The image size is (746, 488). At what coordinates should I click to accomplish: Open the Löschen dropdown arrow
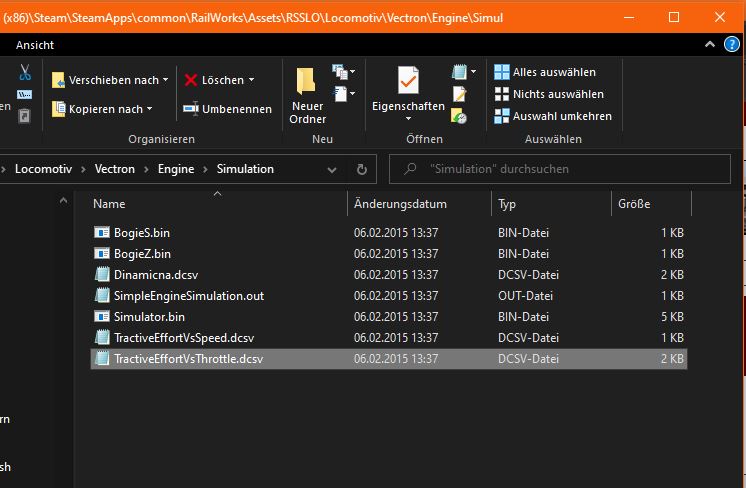coord(252,80)
